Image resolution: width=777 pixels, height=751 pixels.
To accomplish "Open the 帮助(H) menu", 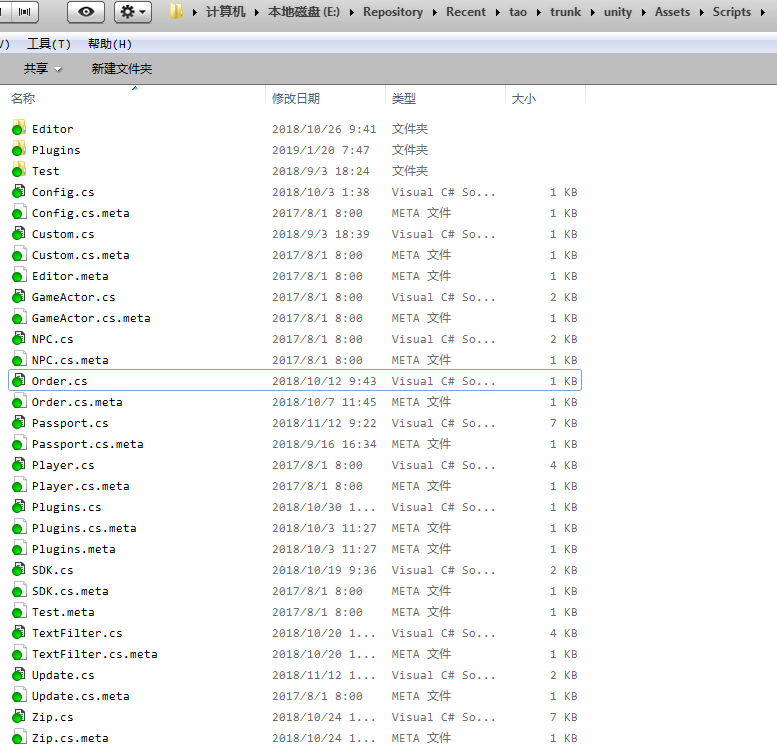I will (110, 44).
